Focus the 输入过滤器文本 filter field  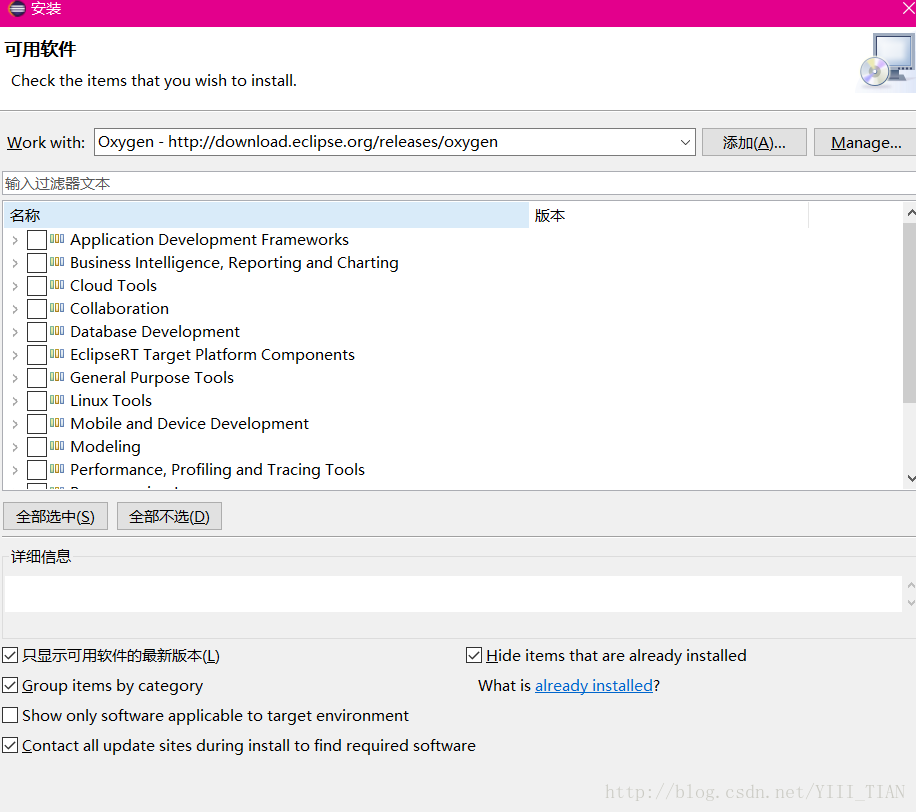pyautogui.click(x=459, y=183)
